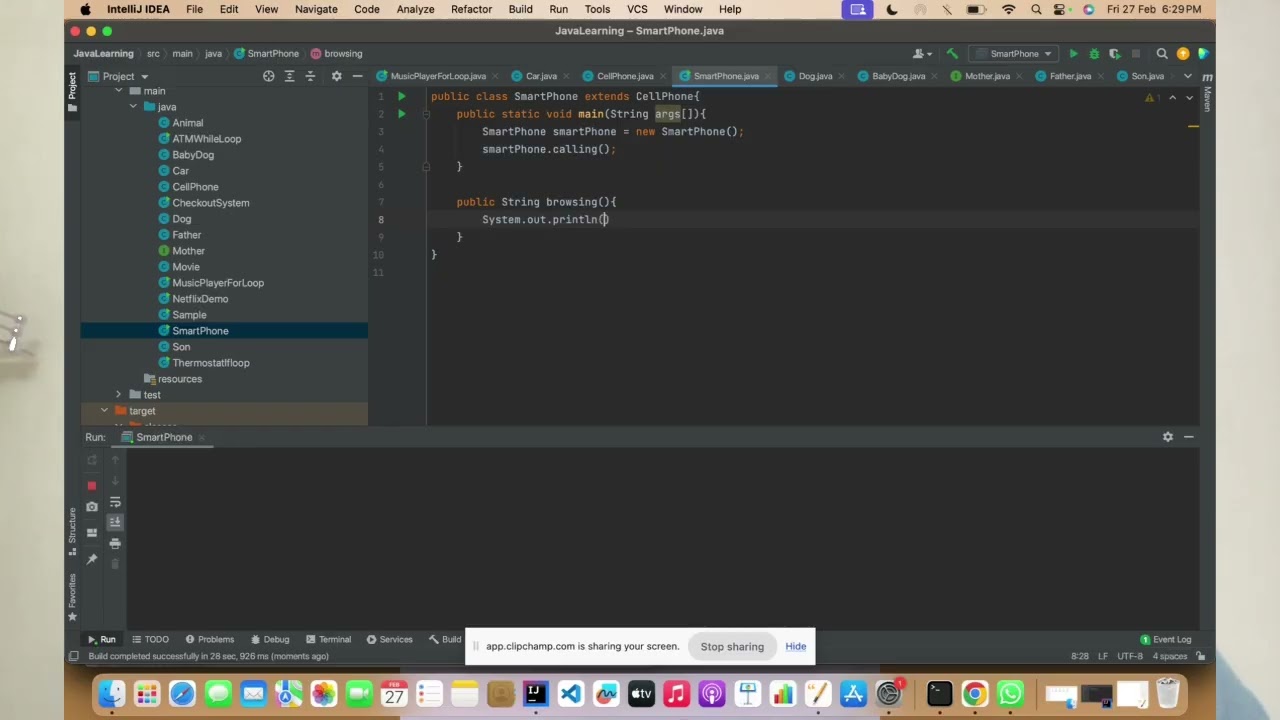Open the Project view selector dropdown
Screen dimensions: 1280x720
[x=118, y=76]
